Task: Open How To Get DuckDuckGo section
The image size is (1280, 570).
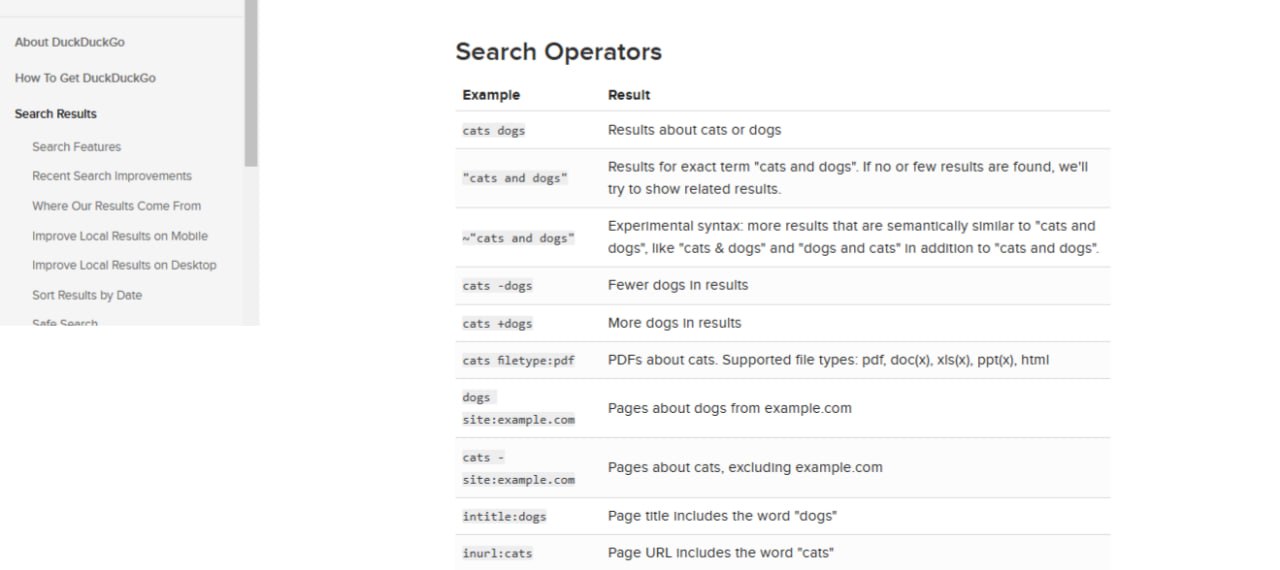Action: [85, 78]
